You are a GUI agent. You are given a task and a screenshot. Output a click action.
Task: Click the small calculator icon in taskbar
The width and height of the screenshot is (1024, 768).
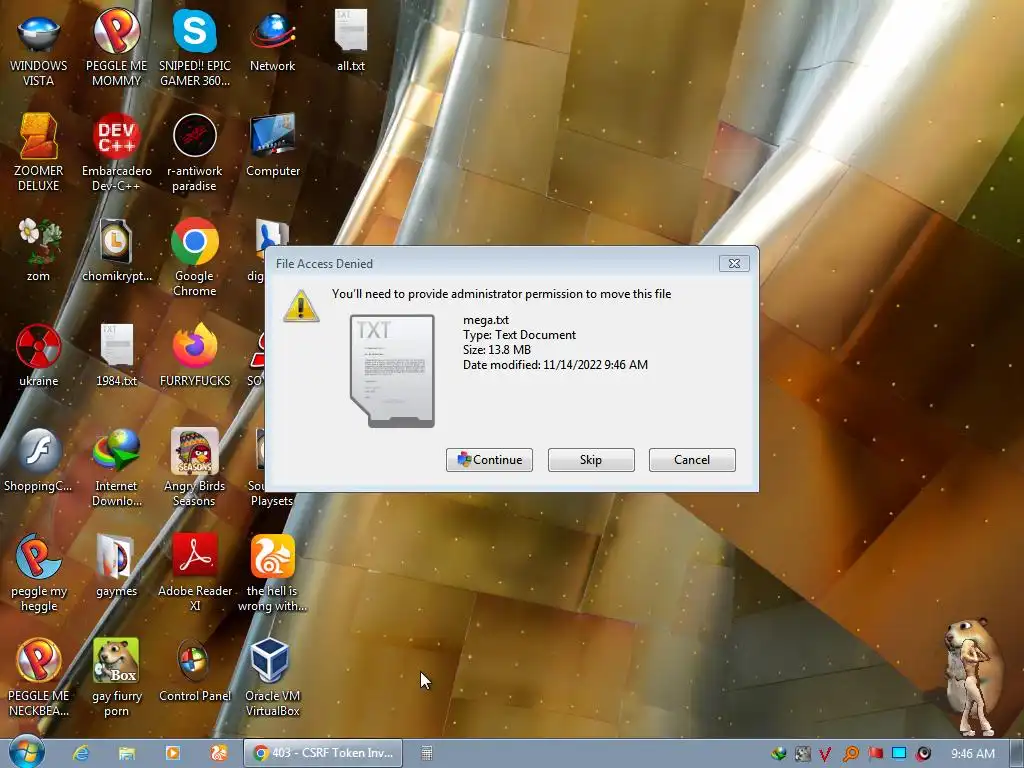pyautogui.click(x=426, y=753)
